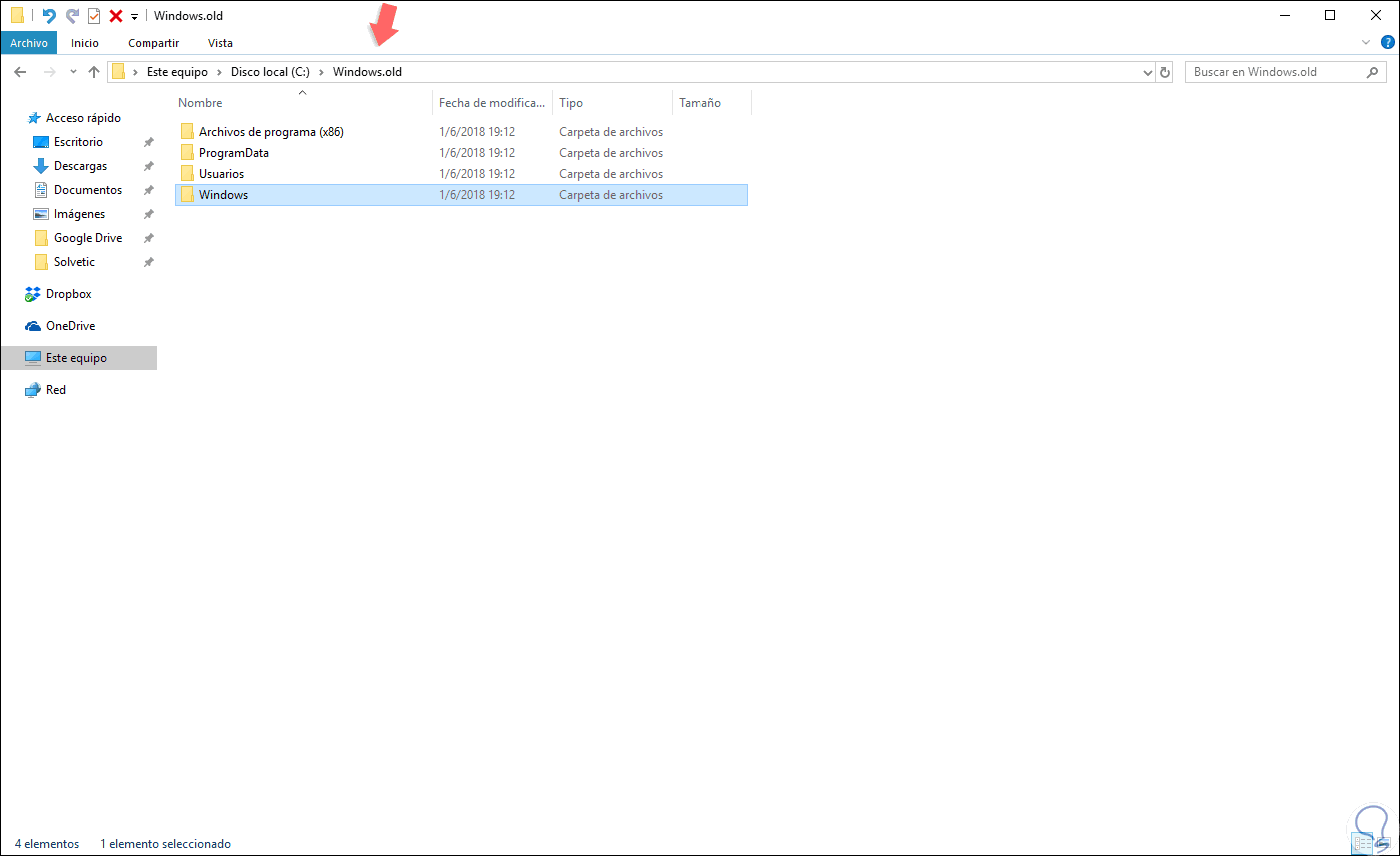This screenshot has width=1400, height=856.
Task: Click the pin icon beside Escritorio
Action: point(148,142)
